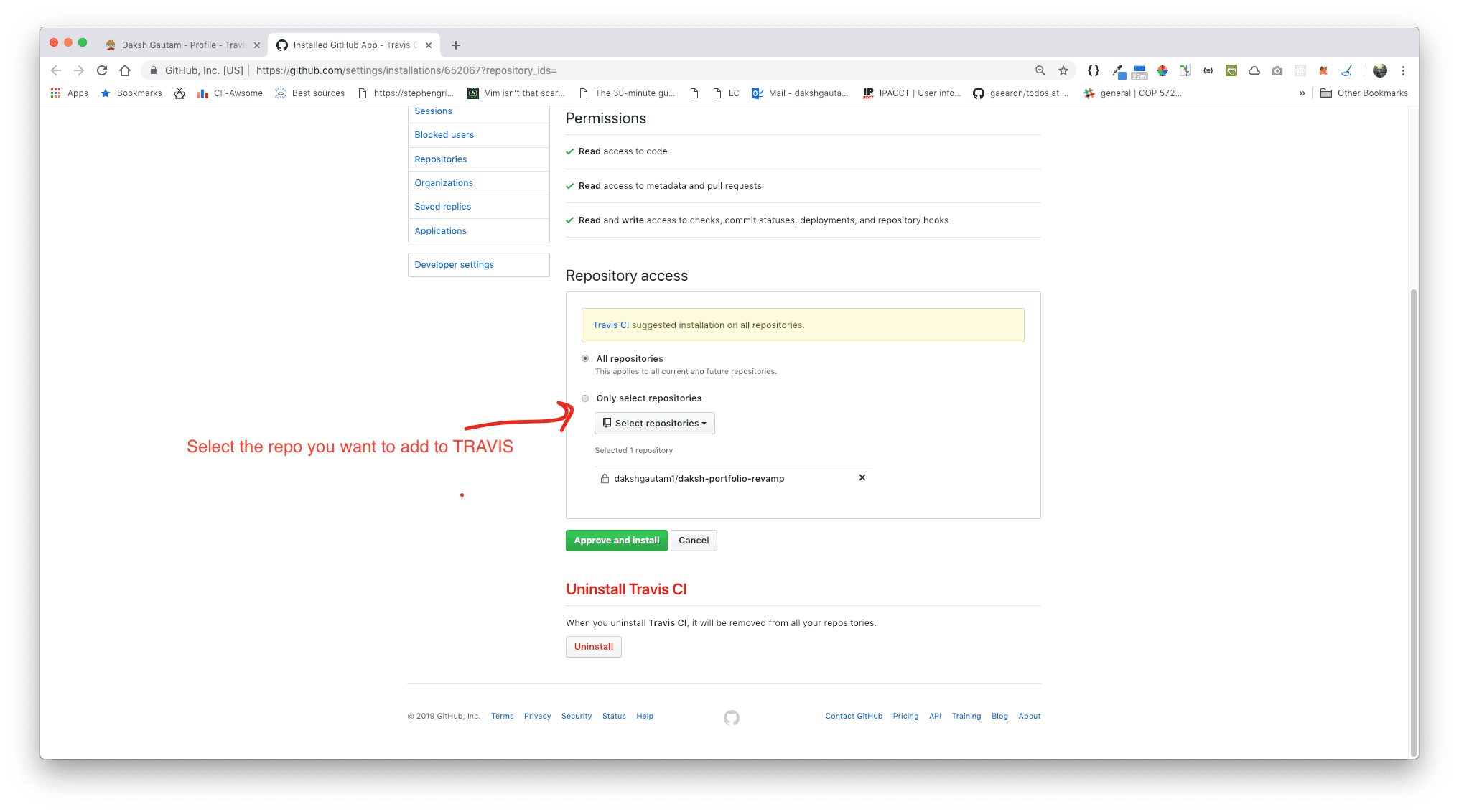Image resolution: width=1459 pixels, height=812 pixels.
Task: Remove dakshgautam1/daksh-portfolio-revamp with the X icon
Action: [x=862, y=477]
